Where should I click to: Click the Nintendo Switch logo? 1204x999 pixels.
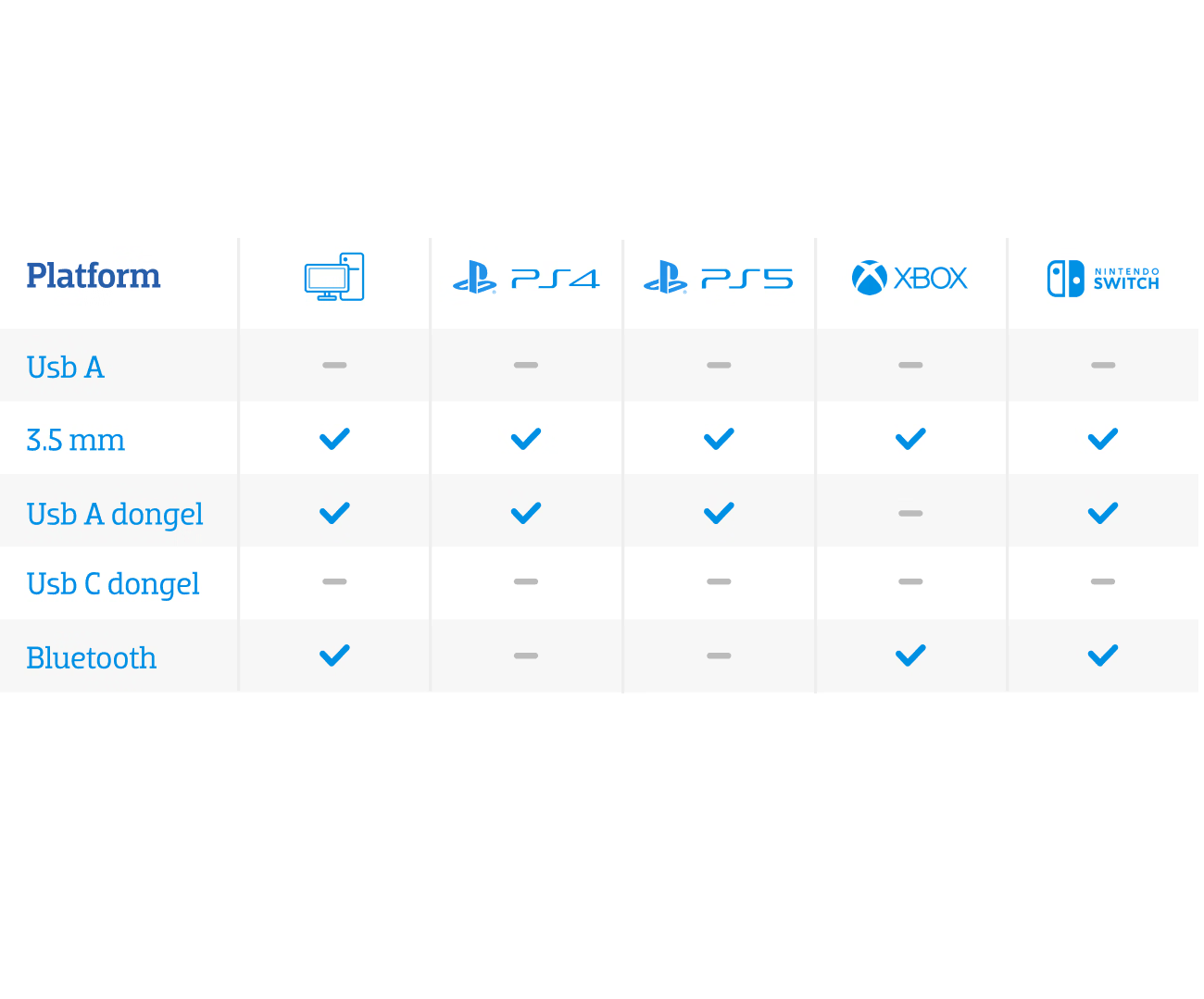[x=1102, y=279]
